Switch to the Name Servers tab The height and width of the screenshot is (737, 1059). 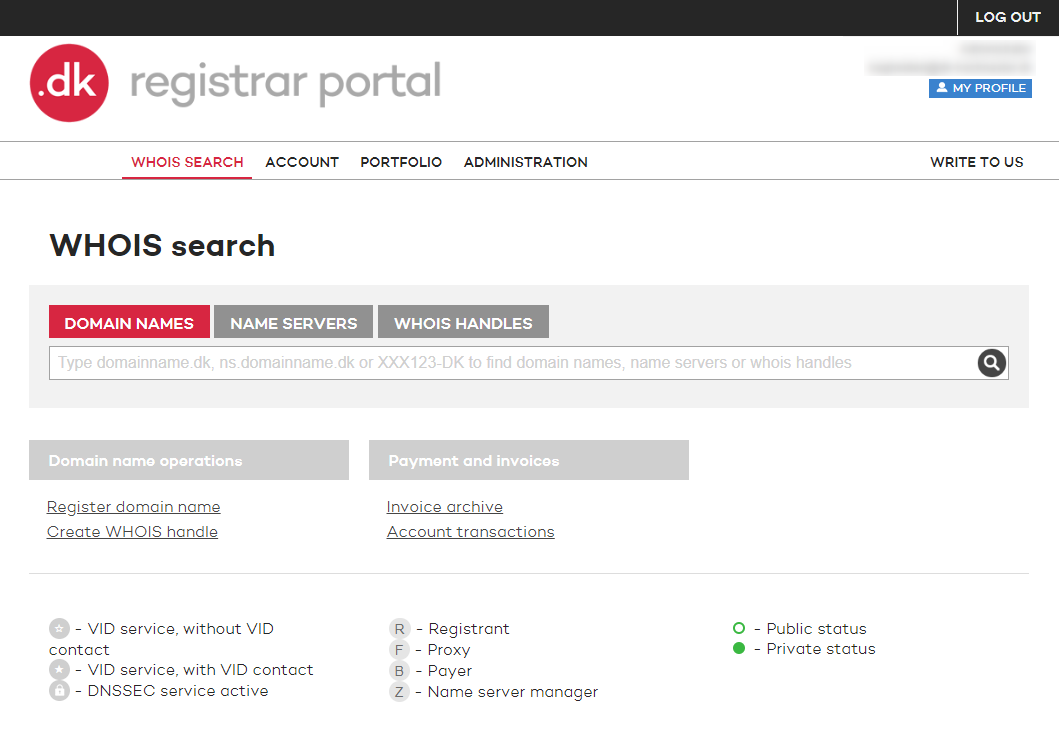(x=293, y=323)
